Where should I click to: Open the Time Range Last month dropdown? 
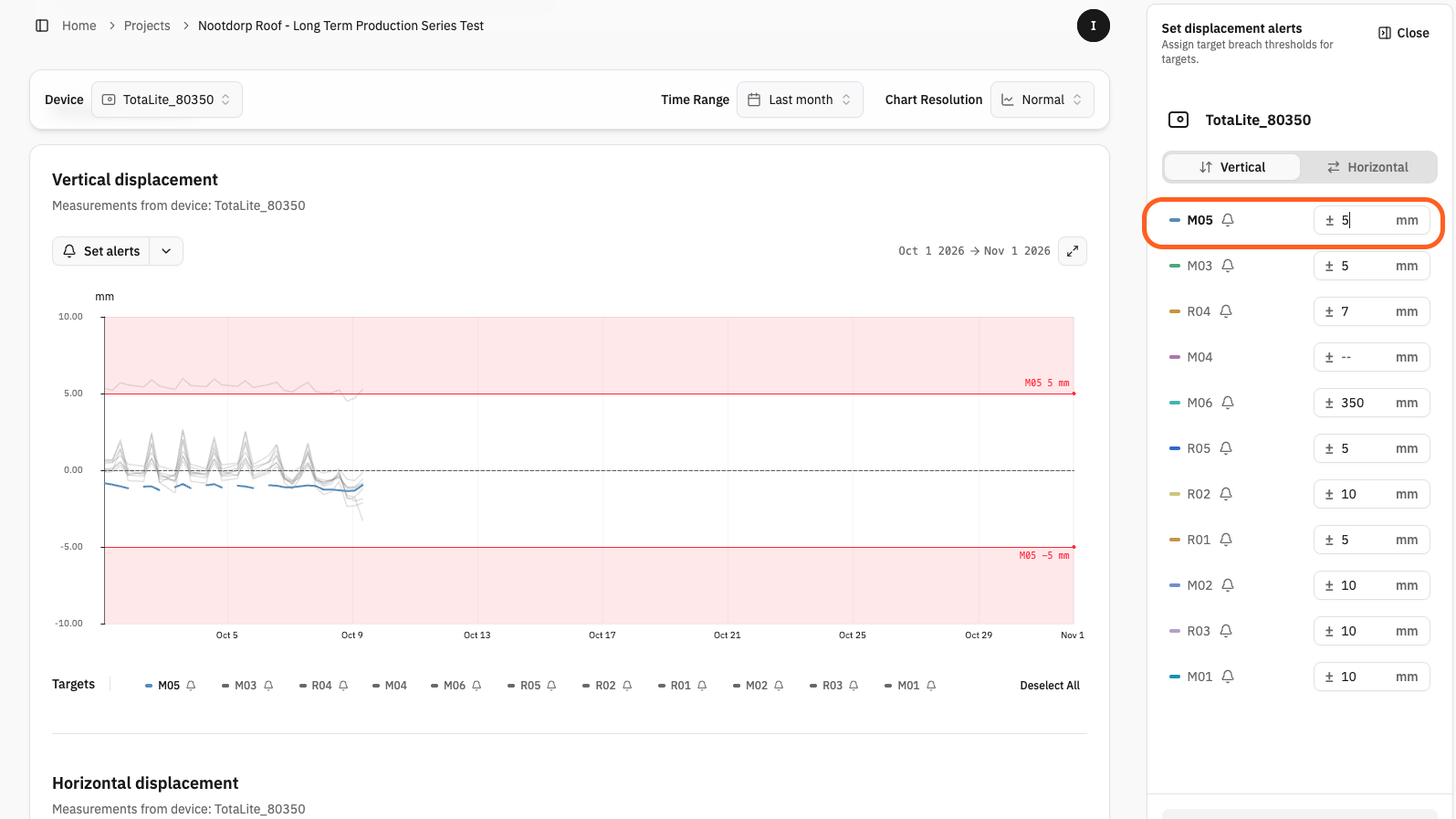[x=800, y=100]
